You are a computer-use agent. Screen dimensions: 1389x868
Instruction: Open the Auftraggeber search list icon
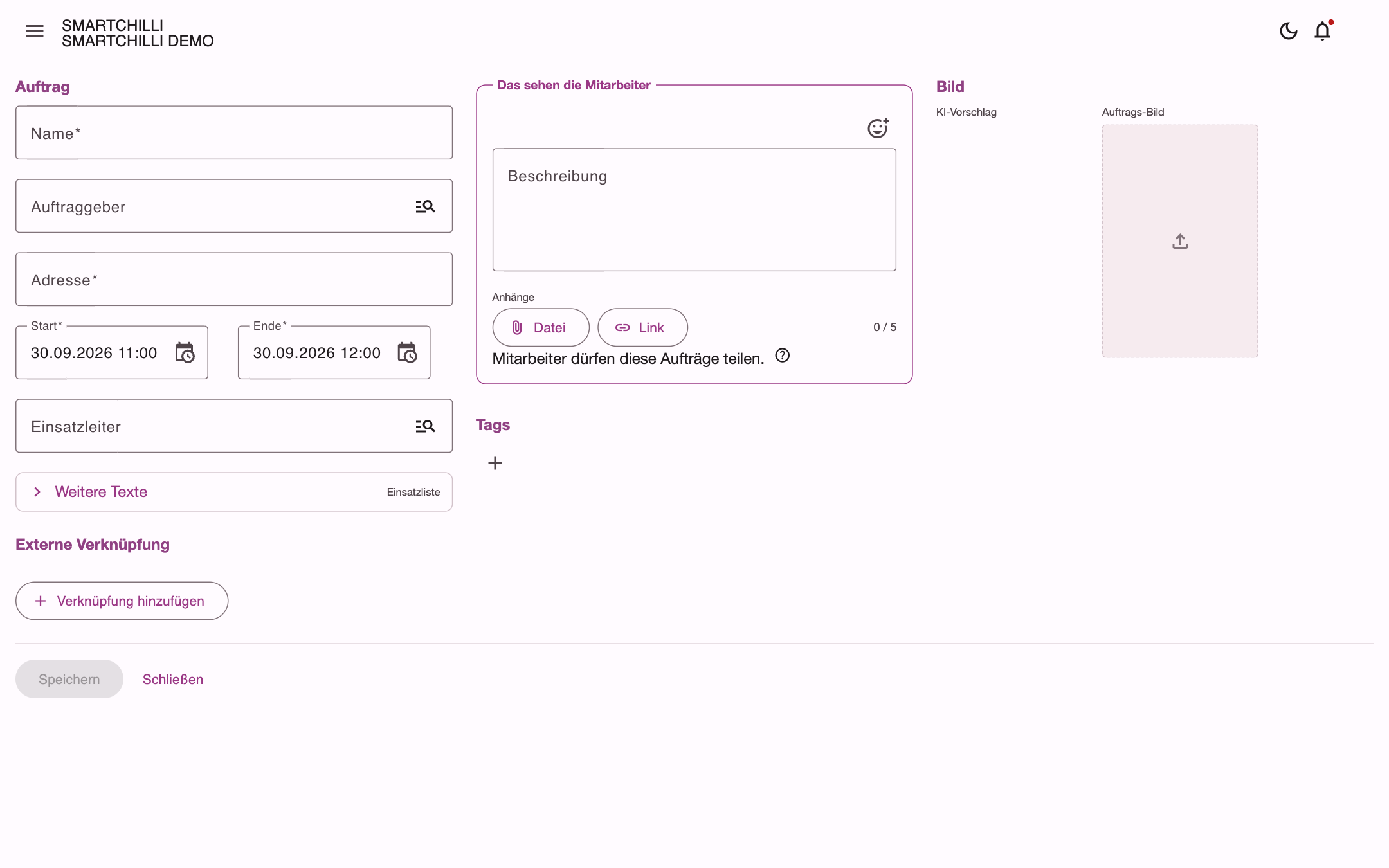pyautogui.click(x=425, y=206)
